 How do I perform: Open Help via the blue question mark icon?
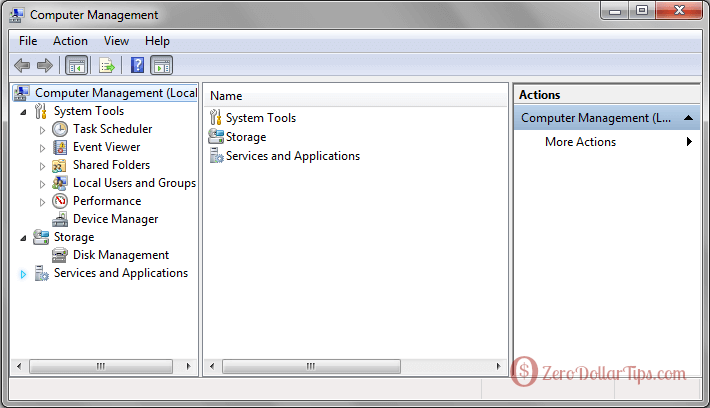[x=137, y=66]
